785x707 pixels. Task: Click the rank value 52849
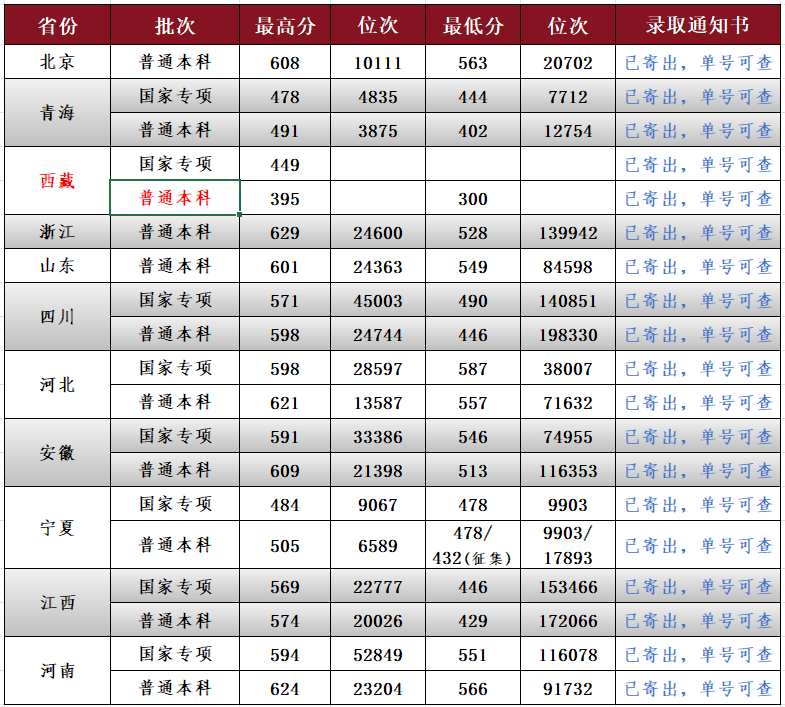pyautogui.click(x=378, y=655)
